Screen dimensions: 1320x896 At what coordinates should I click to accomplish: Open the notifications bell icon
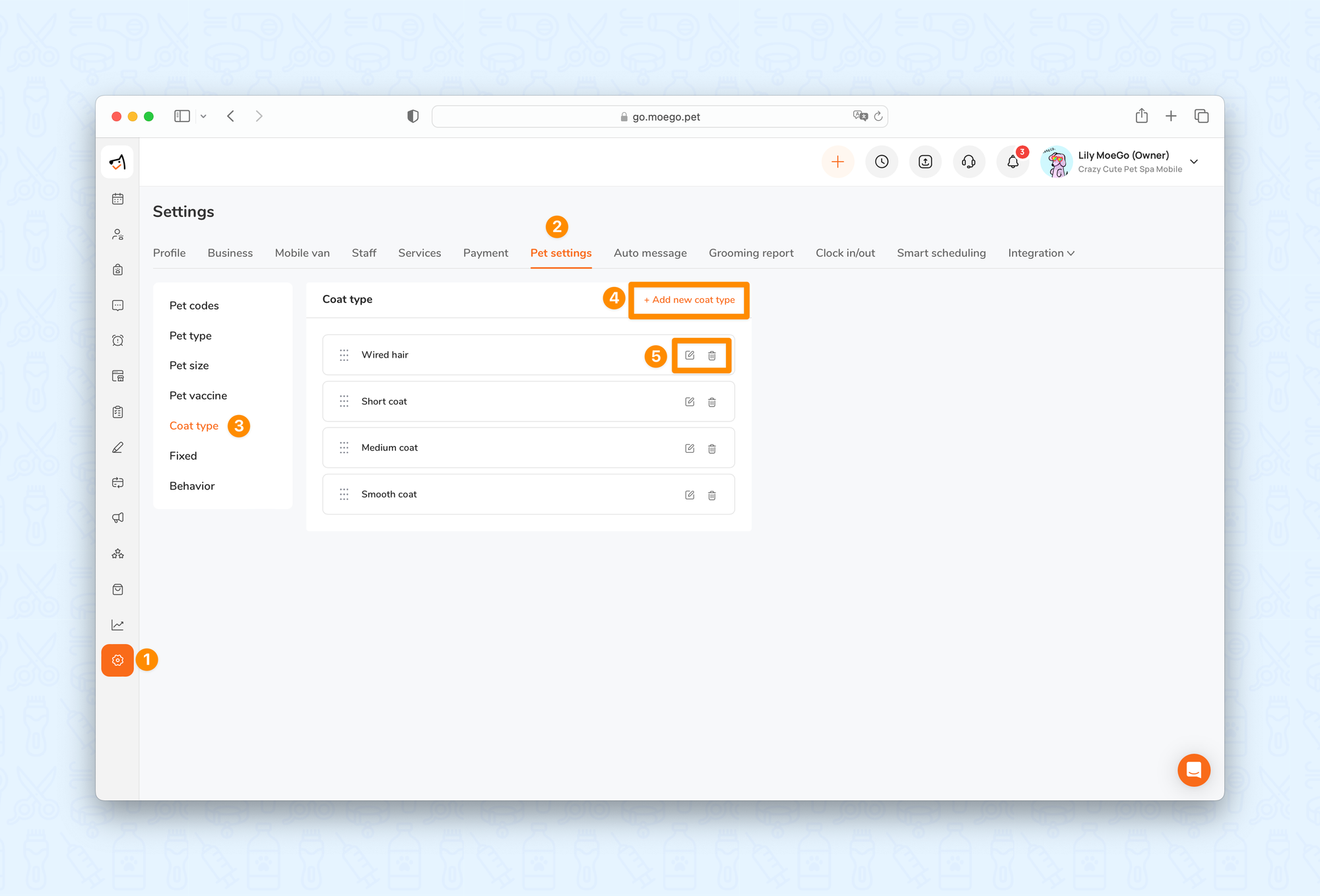[x=1012, y=162]
